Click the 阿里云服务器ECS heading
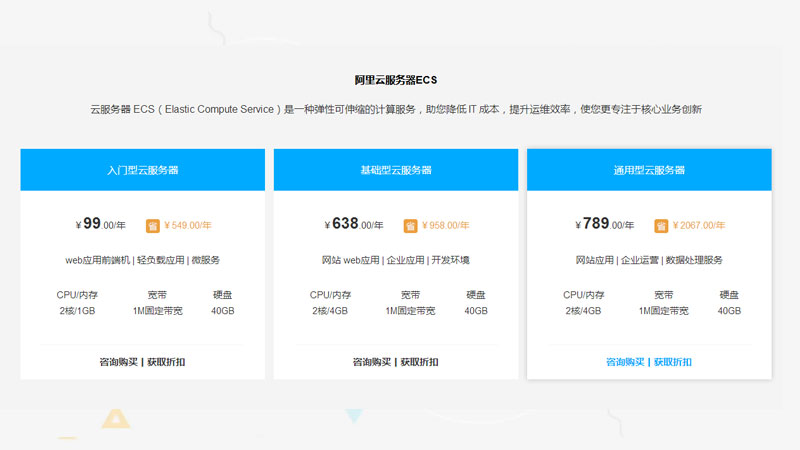This screenshot has height=450, width=800. click(x=396, y=80)
